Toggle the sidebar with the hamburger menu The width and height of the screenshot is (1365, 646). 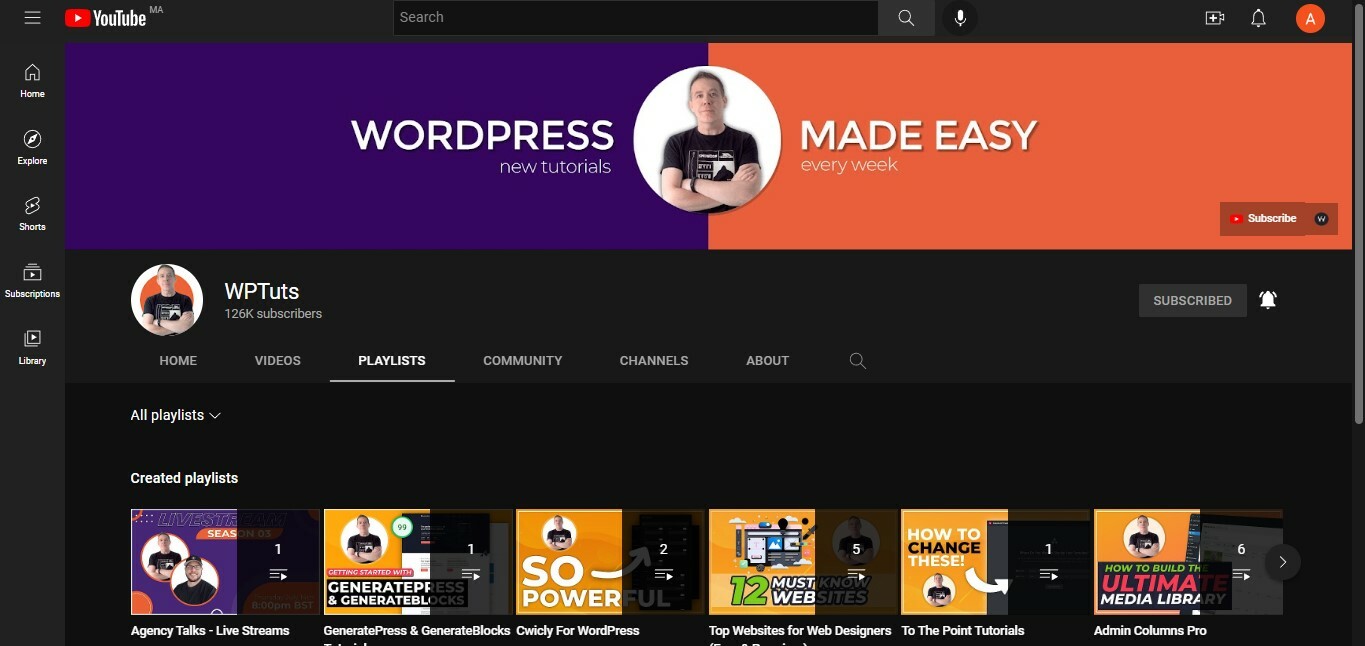click(x=32, y=17)
